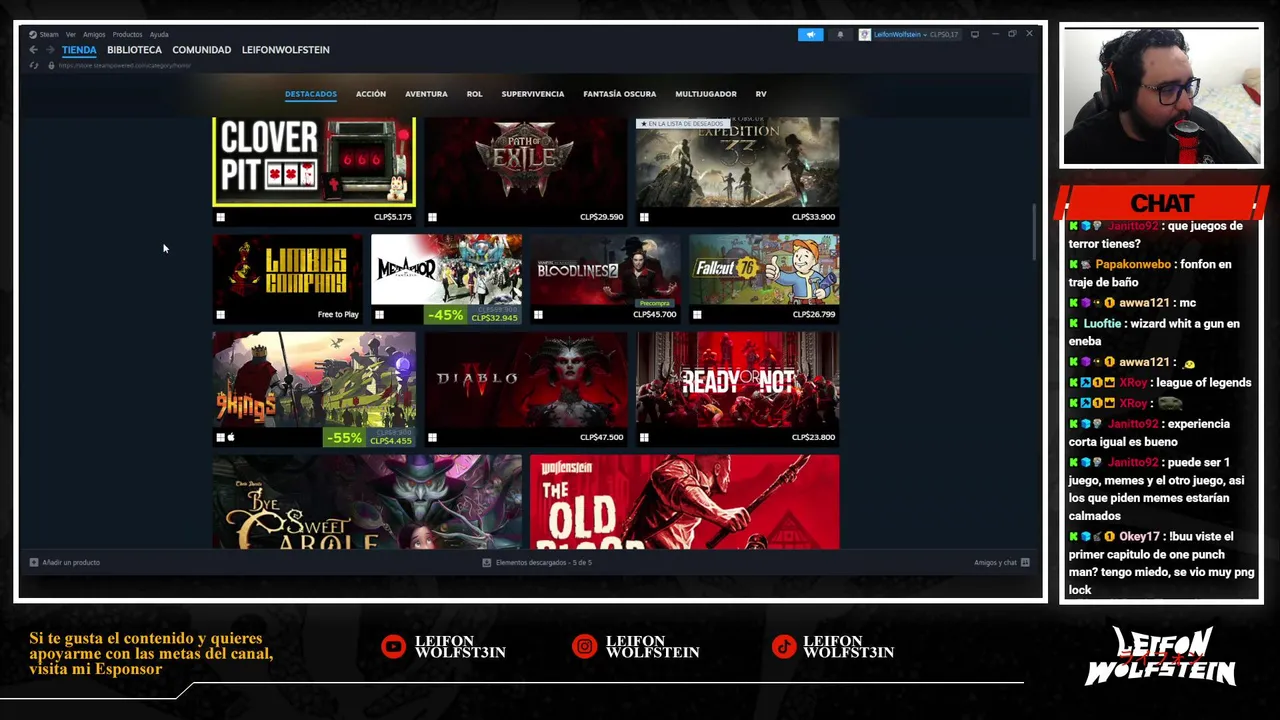Open the Productos menu
1280x720 pixels.
[127, 34]
